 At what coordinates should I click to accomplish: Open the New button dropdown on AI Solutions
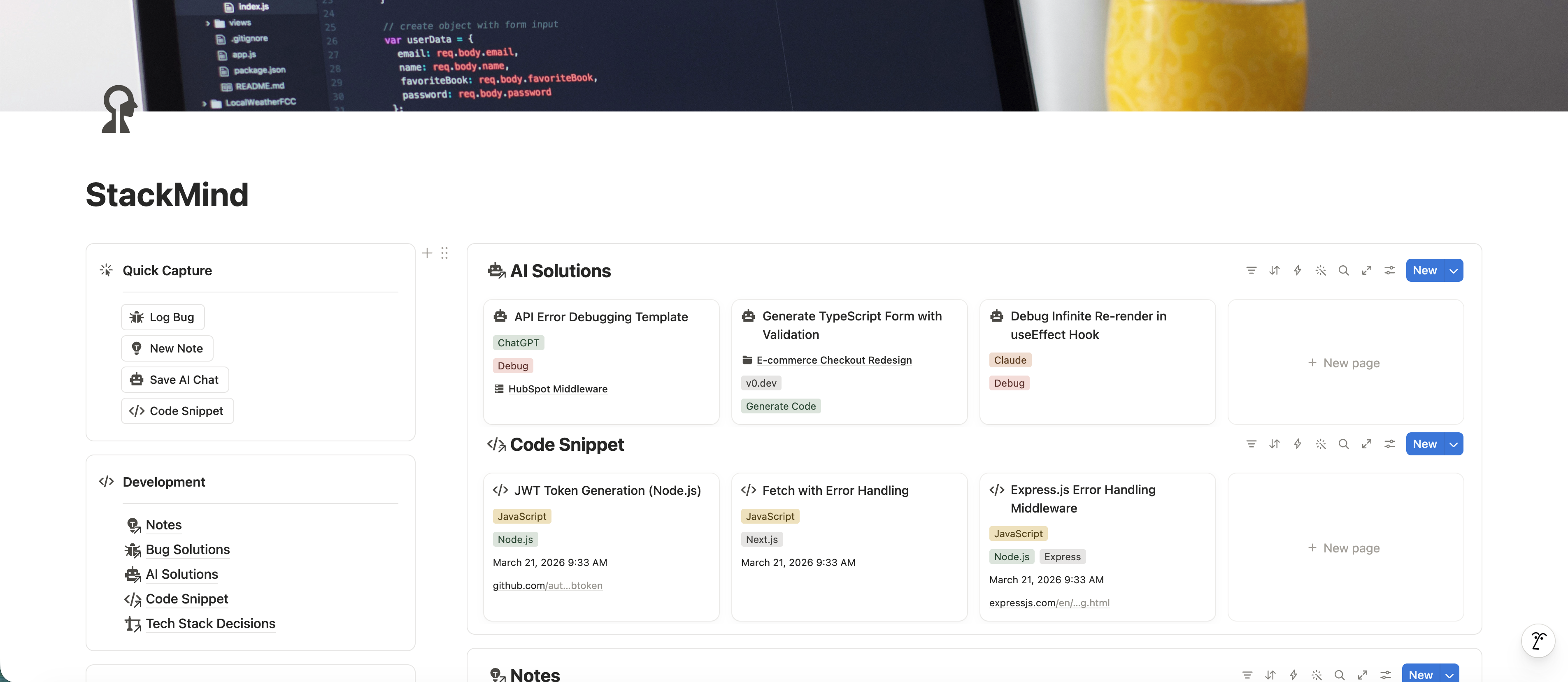pos(1453,271)
